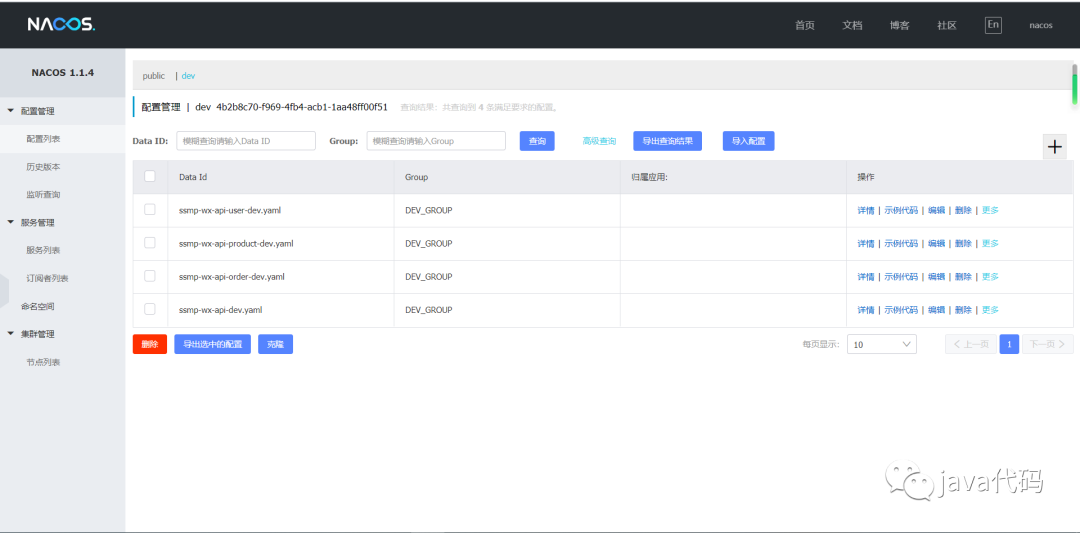Go to next page 下一页

[x=1048, y=344]
